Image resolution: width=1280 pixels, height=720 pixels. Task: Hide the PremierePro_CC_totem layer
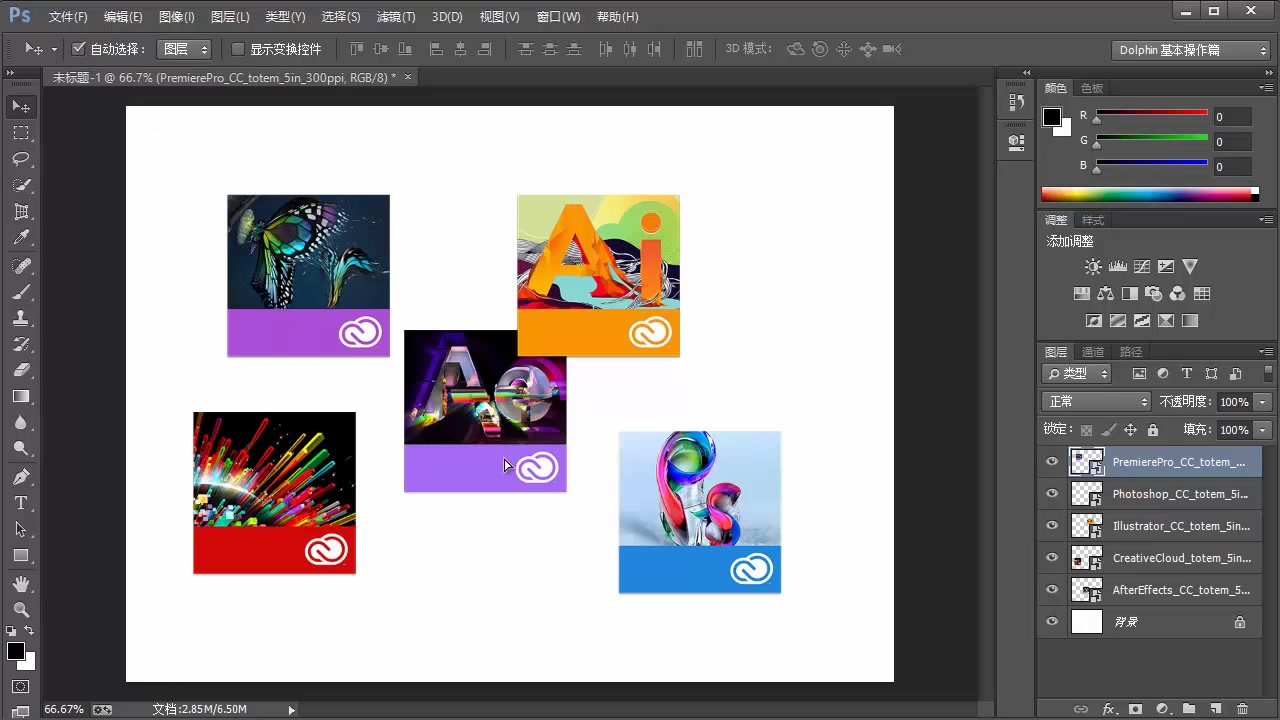[x=1052, y=461]
